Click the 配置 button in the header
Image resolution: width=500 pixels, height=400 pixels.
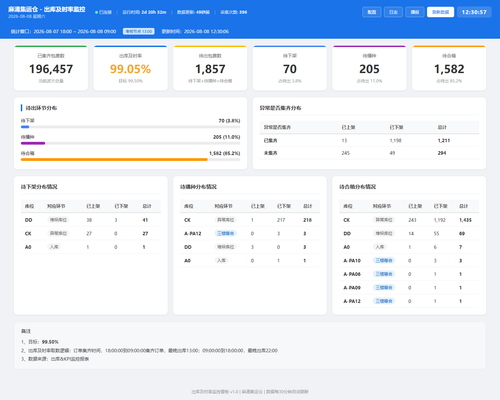tap(372, 12)
